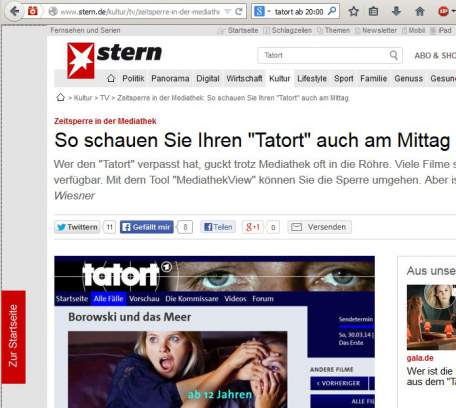Share the article via the Twittern button
The height and width of the screenshot is (408, 456).
[x=77, y=227]
